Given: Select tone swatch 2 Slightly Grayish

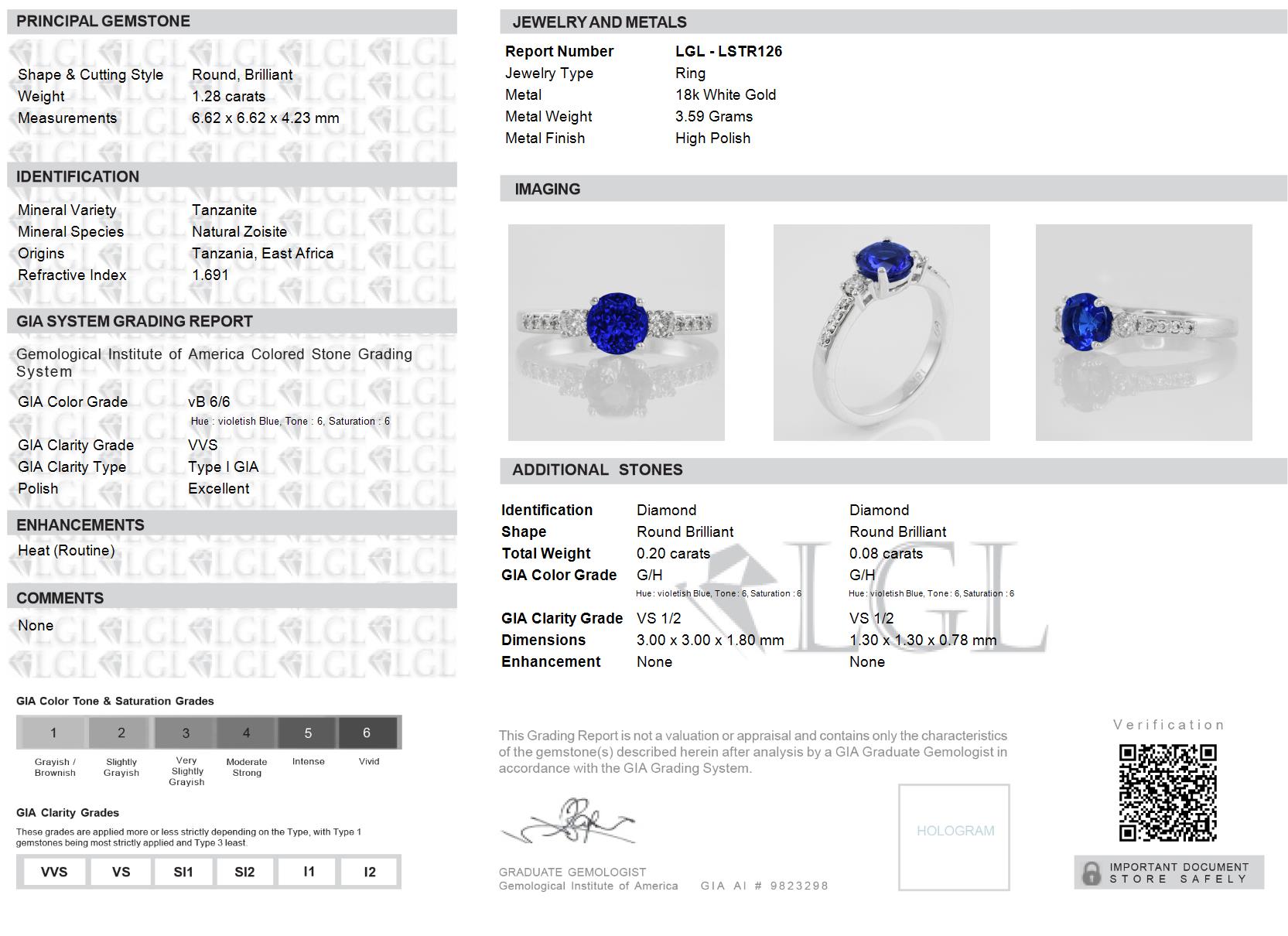Looking at the screenshot, I should 121,733.
